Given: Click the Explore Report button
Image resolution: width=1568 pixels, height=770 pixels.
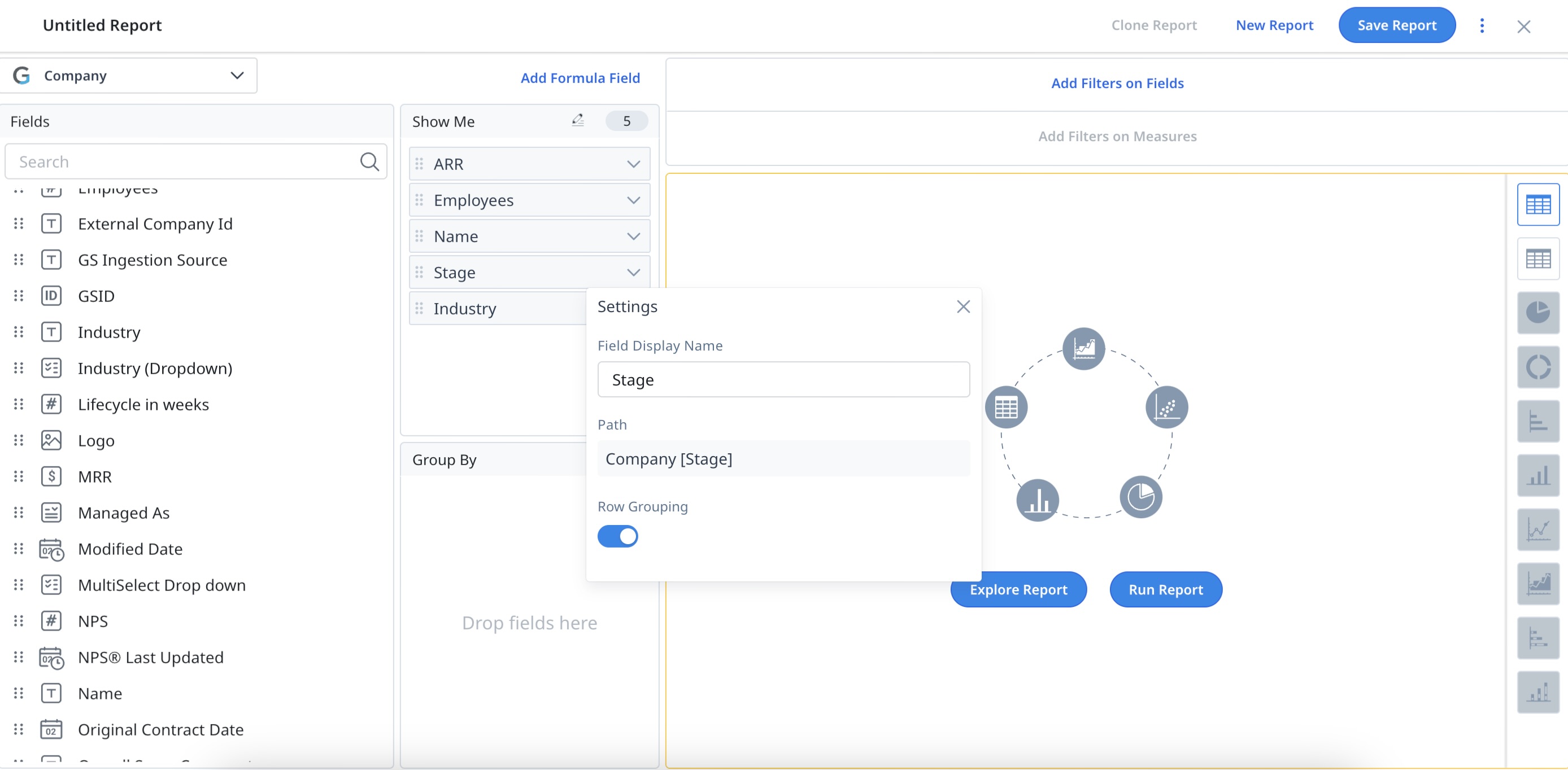Looking at the screenshot, I should tap(1018, 589).
